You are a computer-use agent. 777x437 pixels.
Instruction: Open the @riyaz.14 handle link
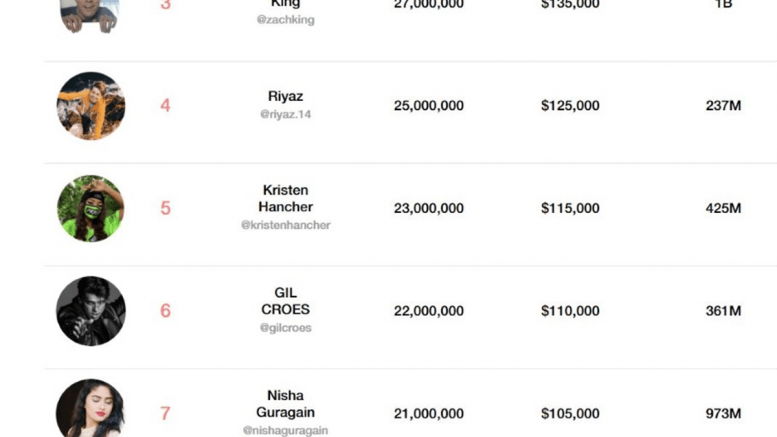285,114
